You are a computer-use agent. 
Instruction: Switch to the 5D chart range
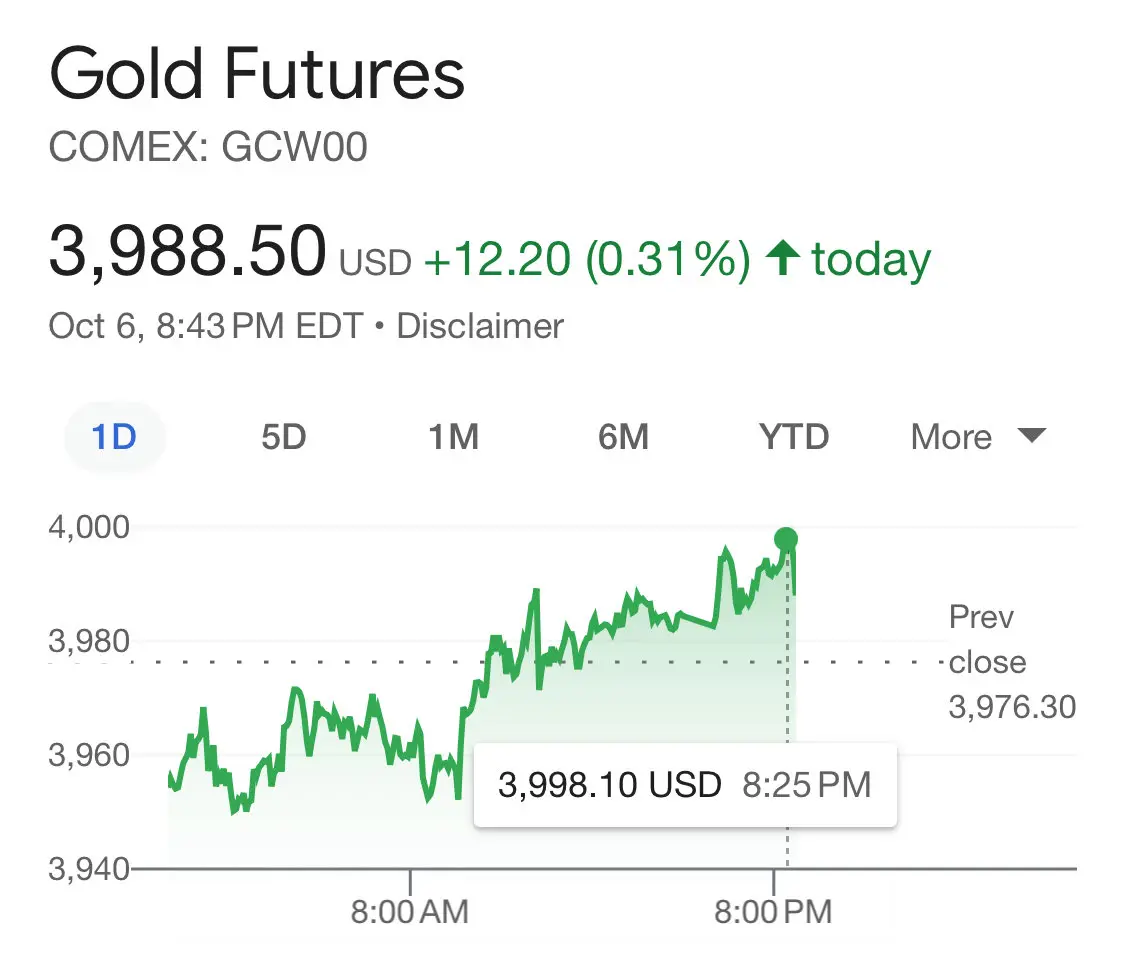pos(283,437)
